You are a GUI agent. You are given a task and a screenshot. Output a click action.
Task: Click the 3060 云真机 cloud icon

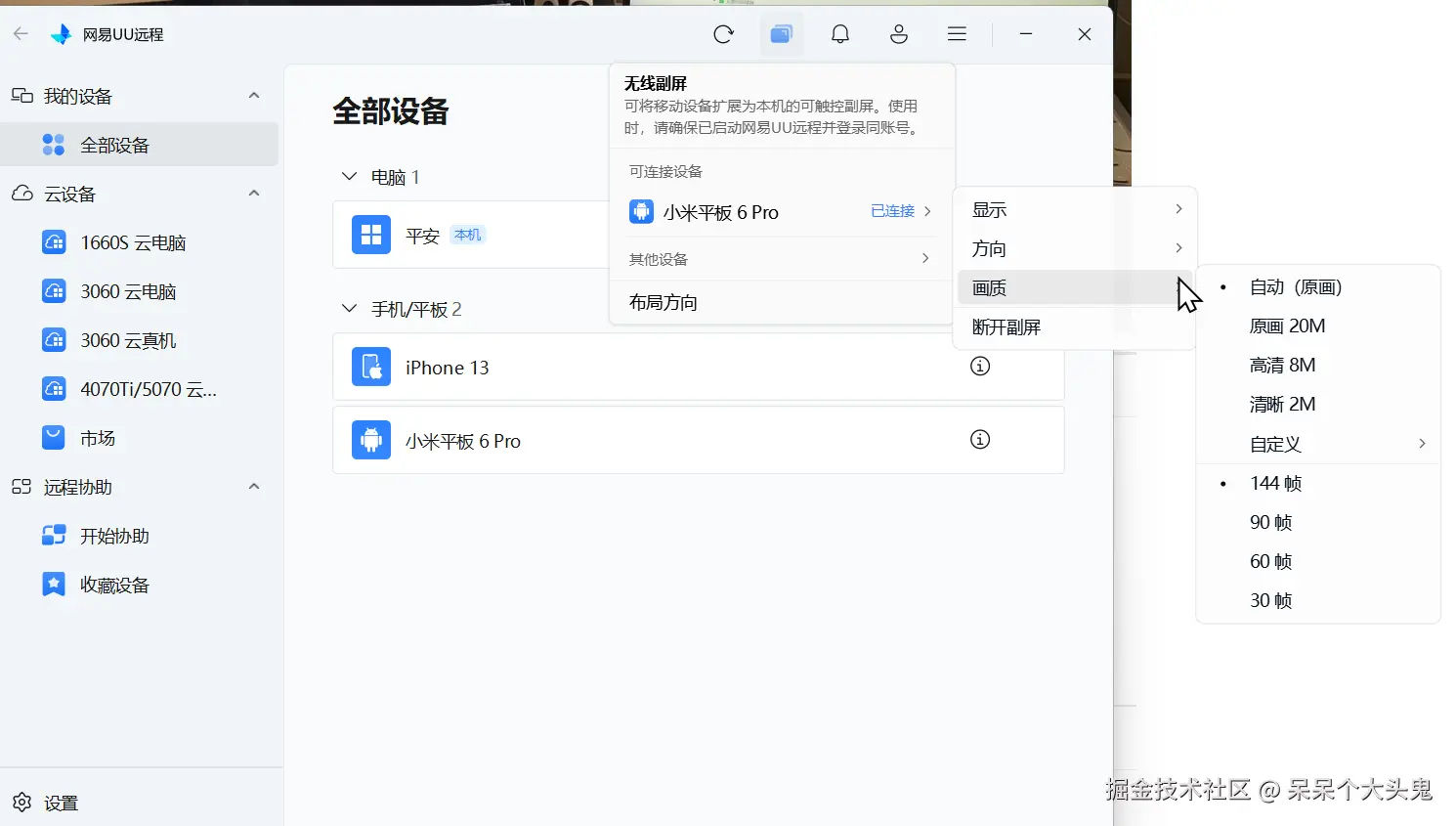coord(54,340)
